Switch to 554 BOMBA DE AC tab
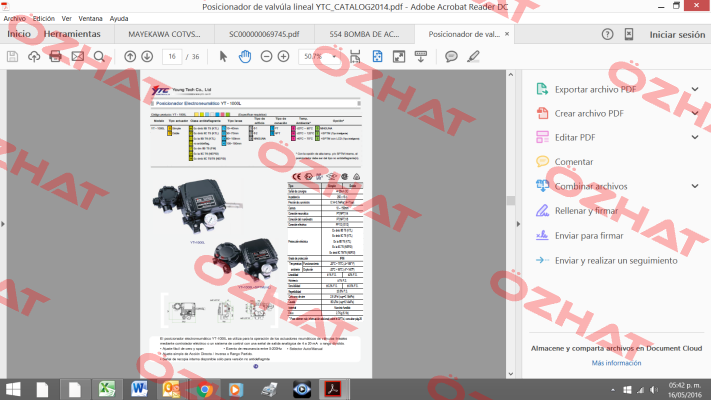Image resolution: width=711 pixels, height=400 pixels. point(364,34)
